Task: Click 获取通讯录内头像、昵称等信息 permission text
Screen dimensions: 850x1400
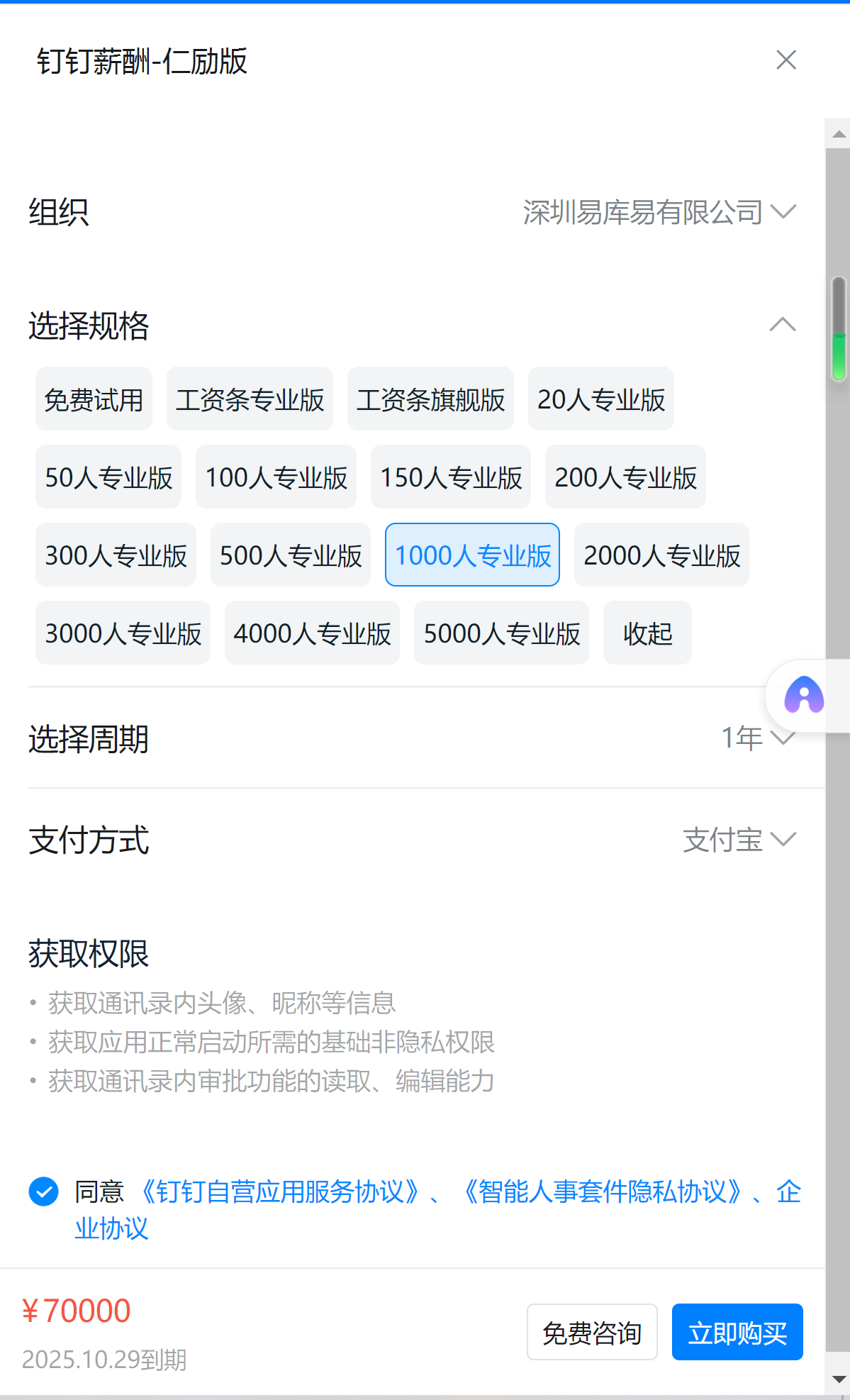Action: [222, 1003]
